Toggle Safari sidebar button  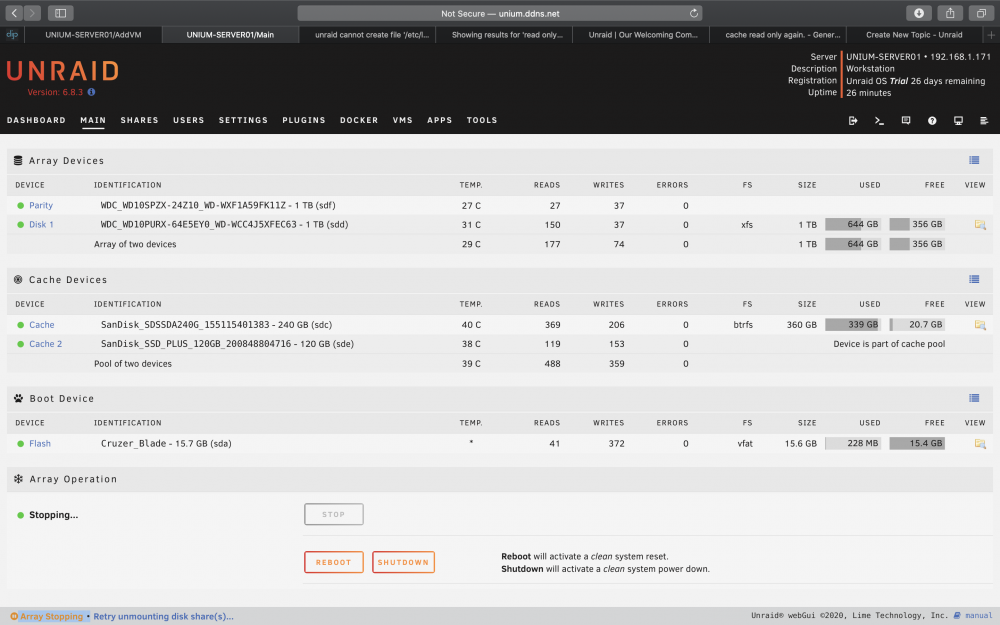tap(61, 13)
